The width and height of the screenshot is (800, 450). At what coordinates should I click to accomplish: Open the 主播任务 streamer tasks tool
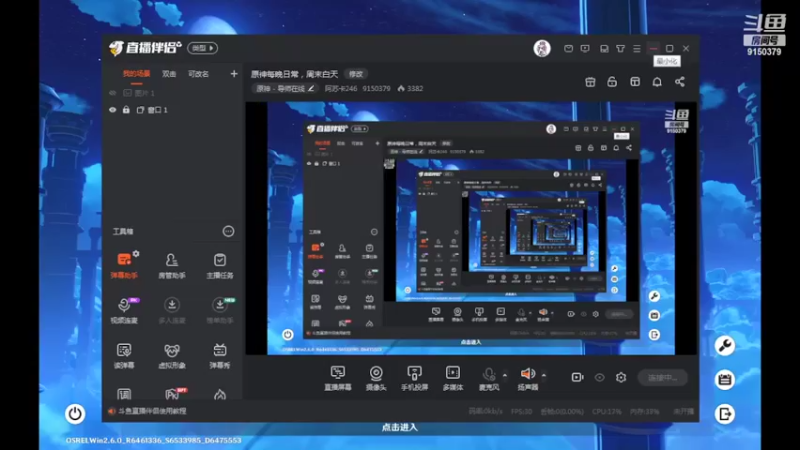[220, 266]
